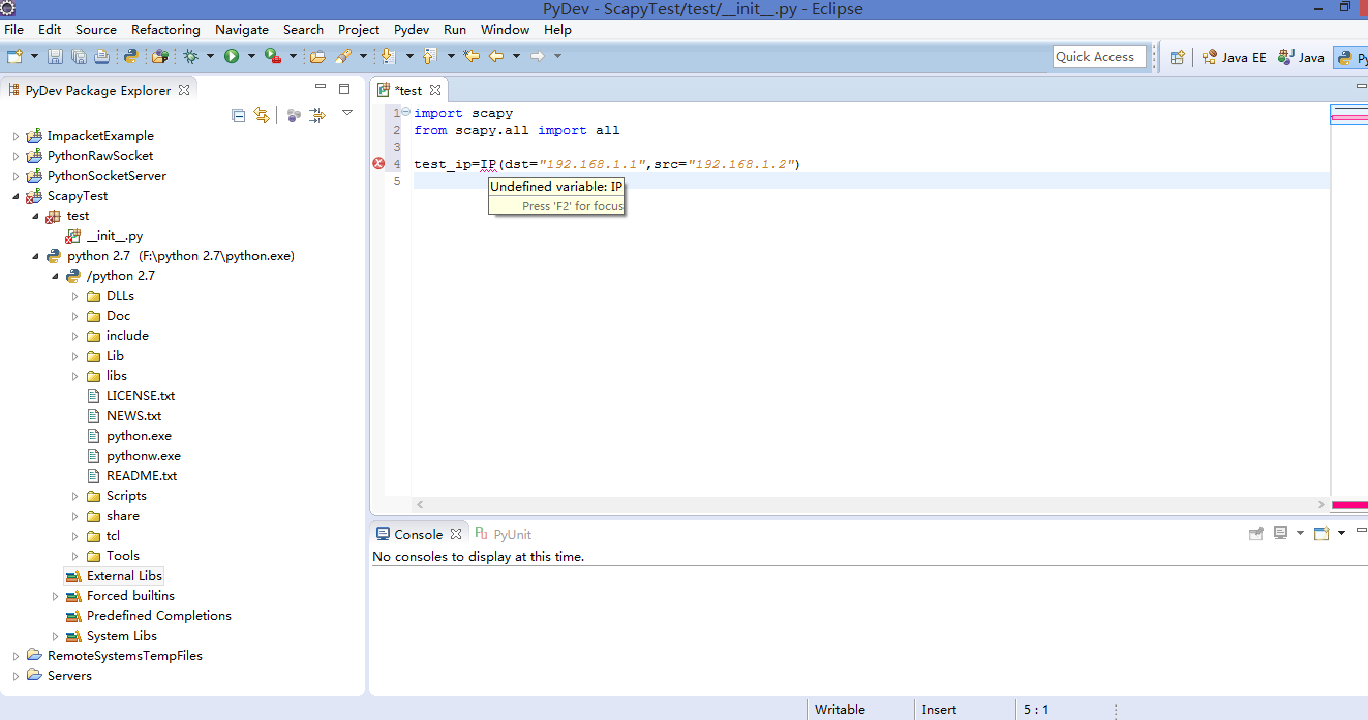Viewport: 1368px width, 720px height.
Task: Expand the System Libs node
Action: click(56, 636)
